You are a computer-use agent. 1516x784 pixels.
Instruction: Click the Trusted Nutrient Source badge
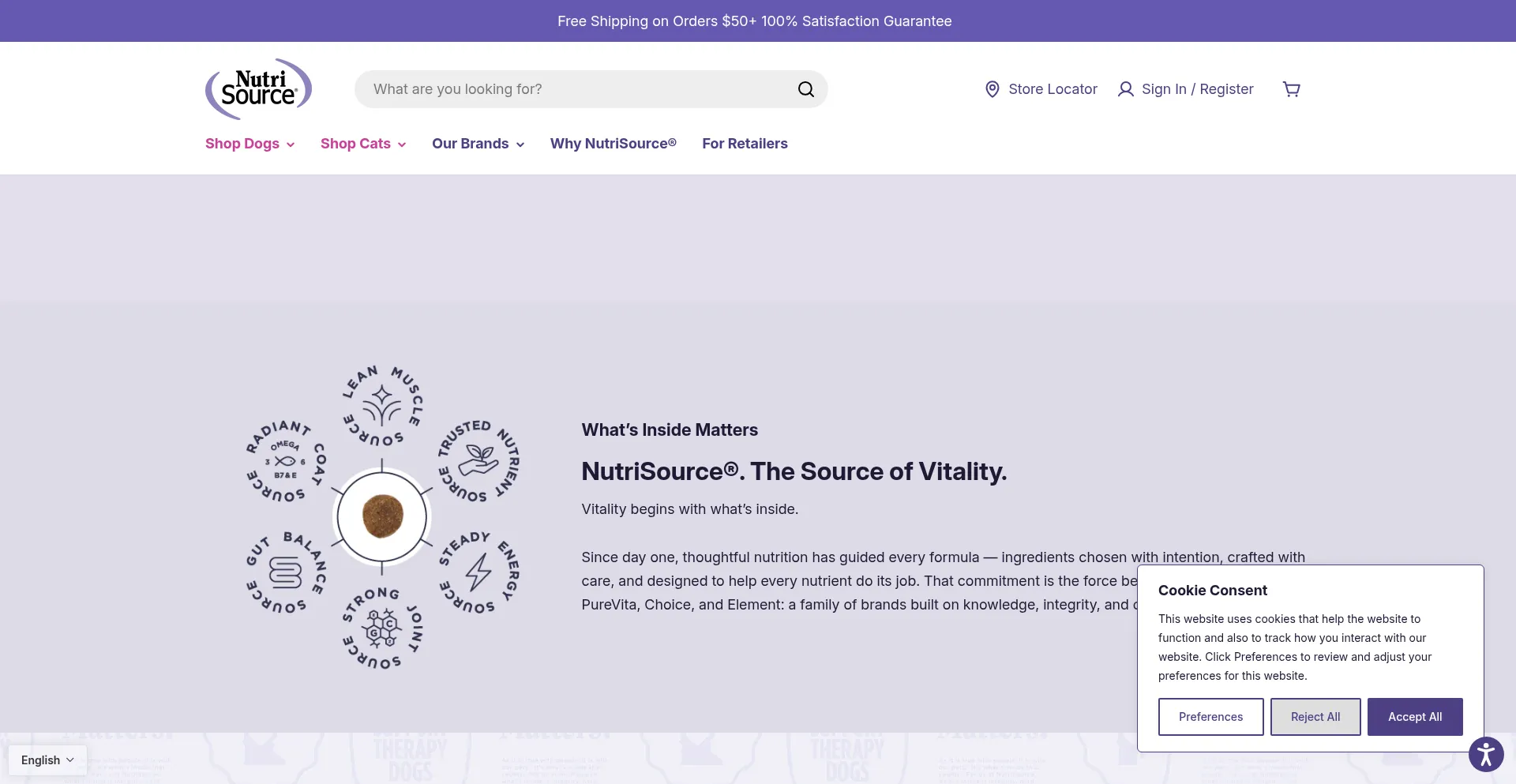[x=479, y=462]
